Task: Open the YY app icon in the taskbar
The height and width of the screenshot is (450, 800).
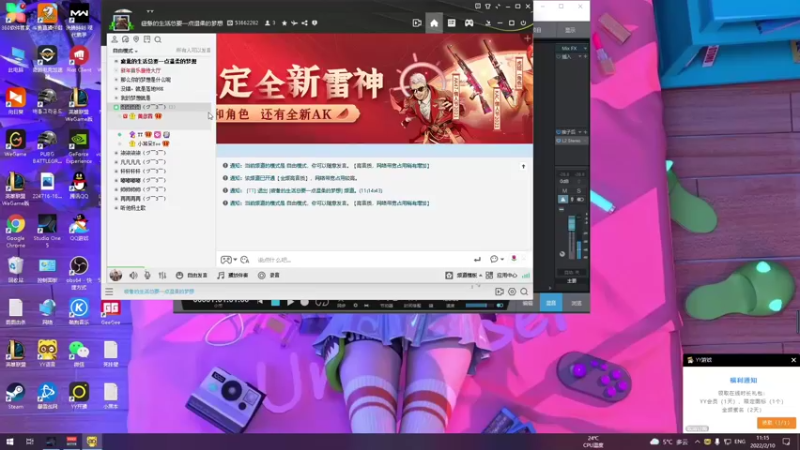Action: tap(92, 442)
